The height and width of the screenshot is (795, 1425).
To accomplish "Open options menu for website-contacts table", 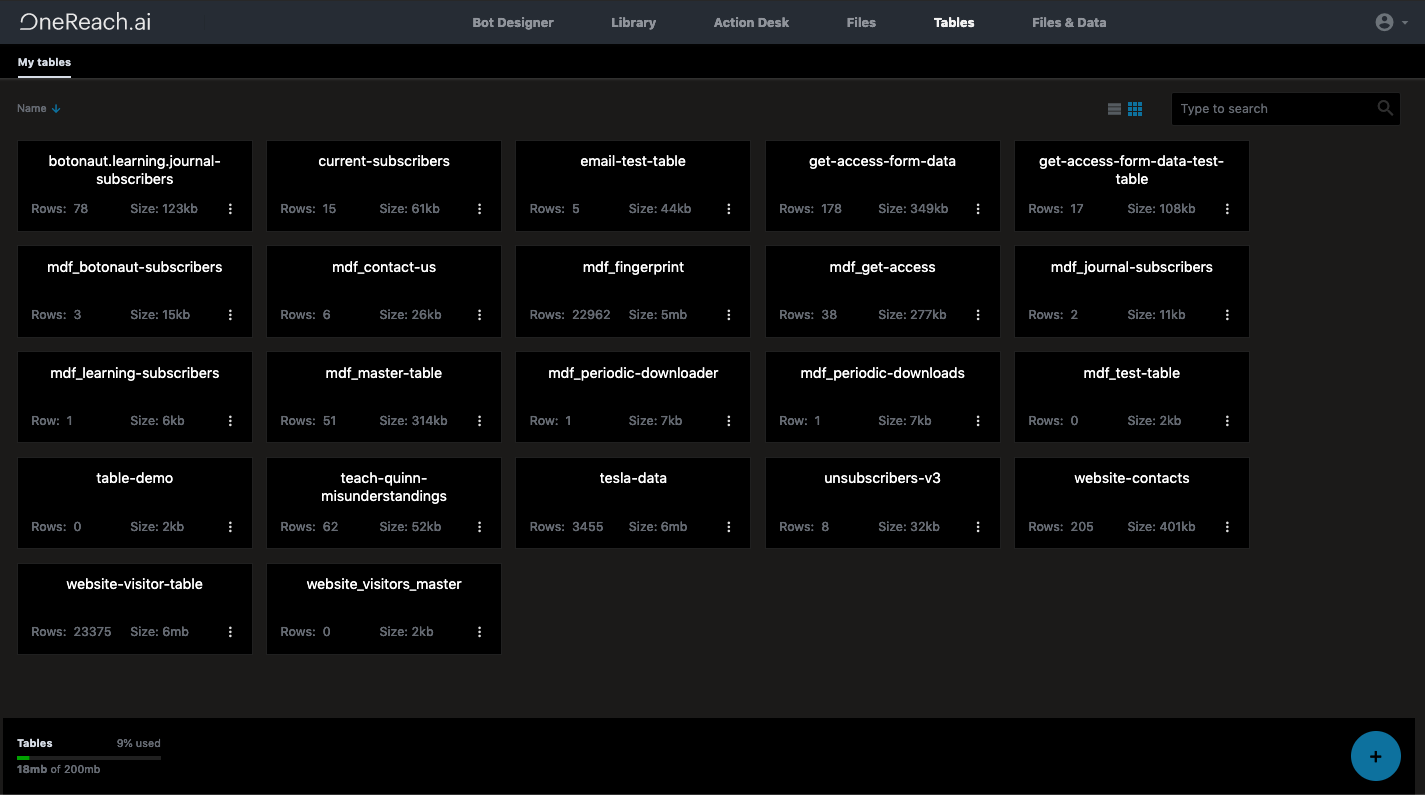I will point(1227,526).
